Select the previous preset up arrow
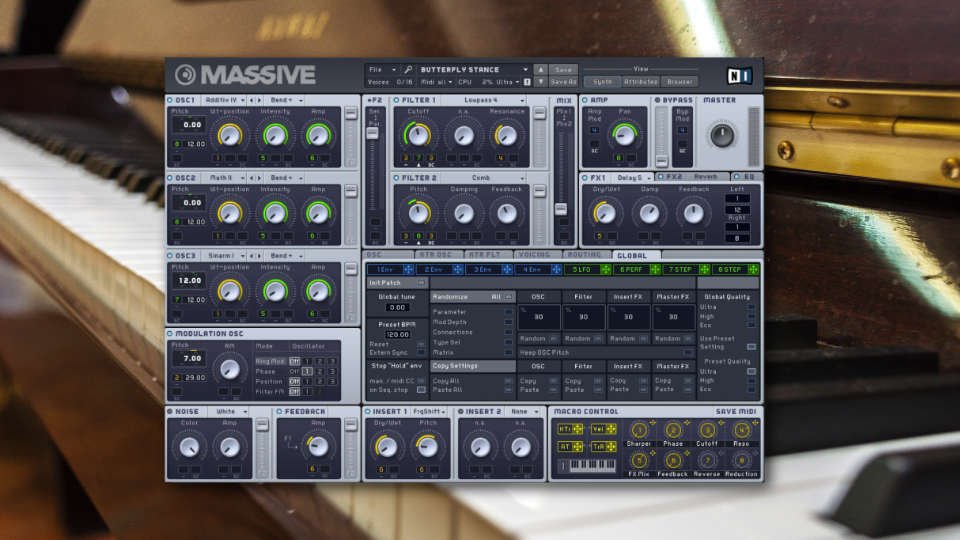 (541, 69)
